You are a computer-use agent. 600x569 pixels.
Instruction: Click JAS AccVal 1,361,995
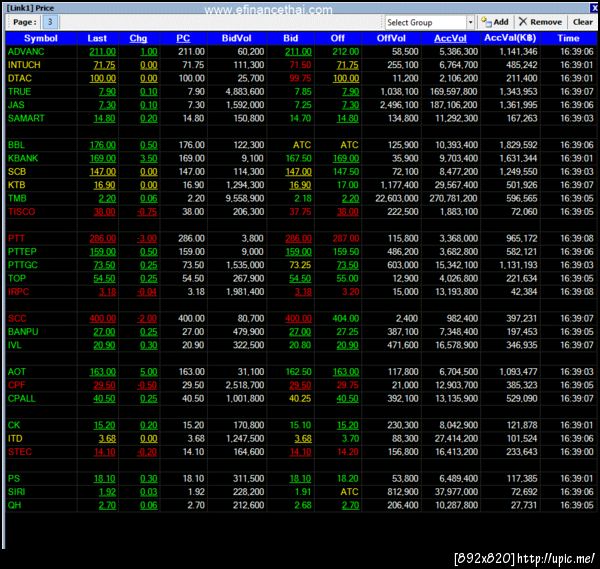[x=518, y=105]
